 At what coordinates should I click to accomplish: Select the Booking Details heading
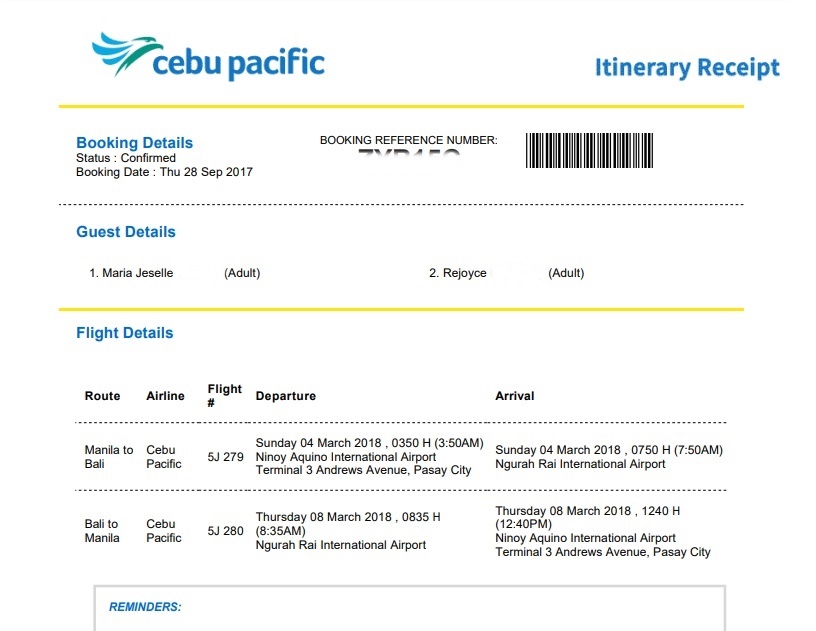pos(134,143)
